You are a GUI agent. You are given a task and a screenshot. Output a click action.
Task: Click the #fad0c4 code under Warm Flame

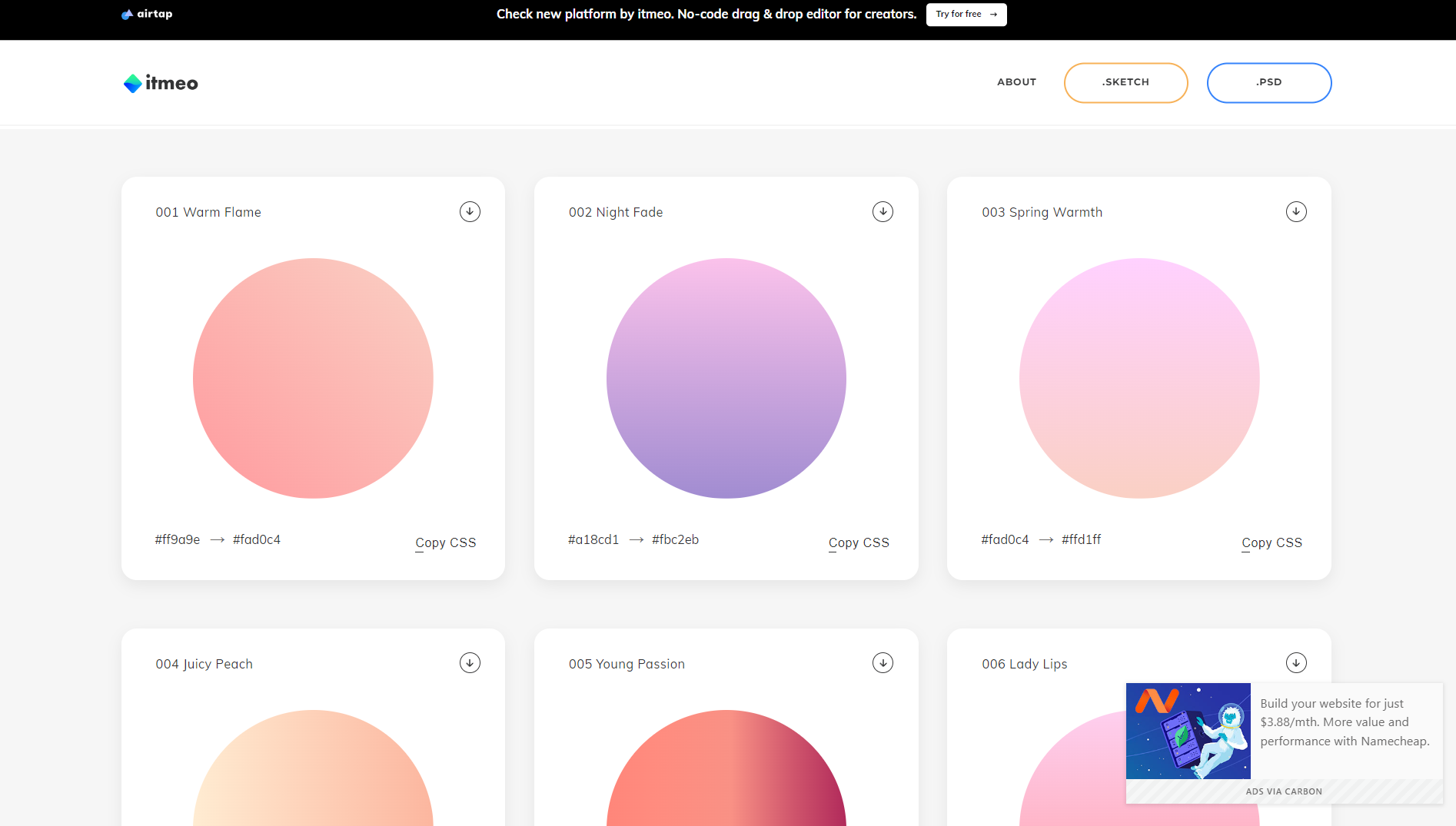(x=257, y=539)
